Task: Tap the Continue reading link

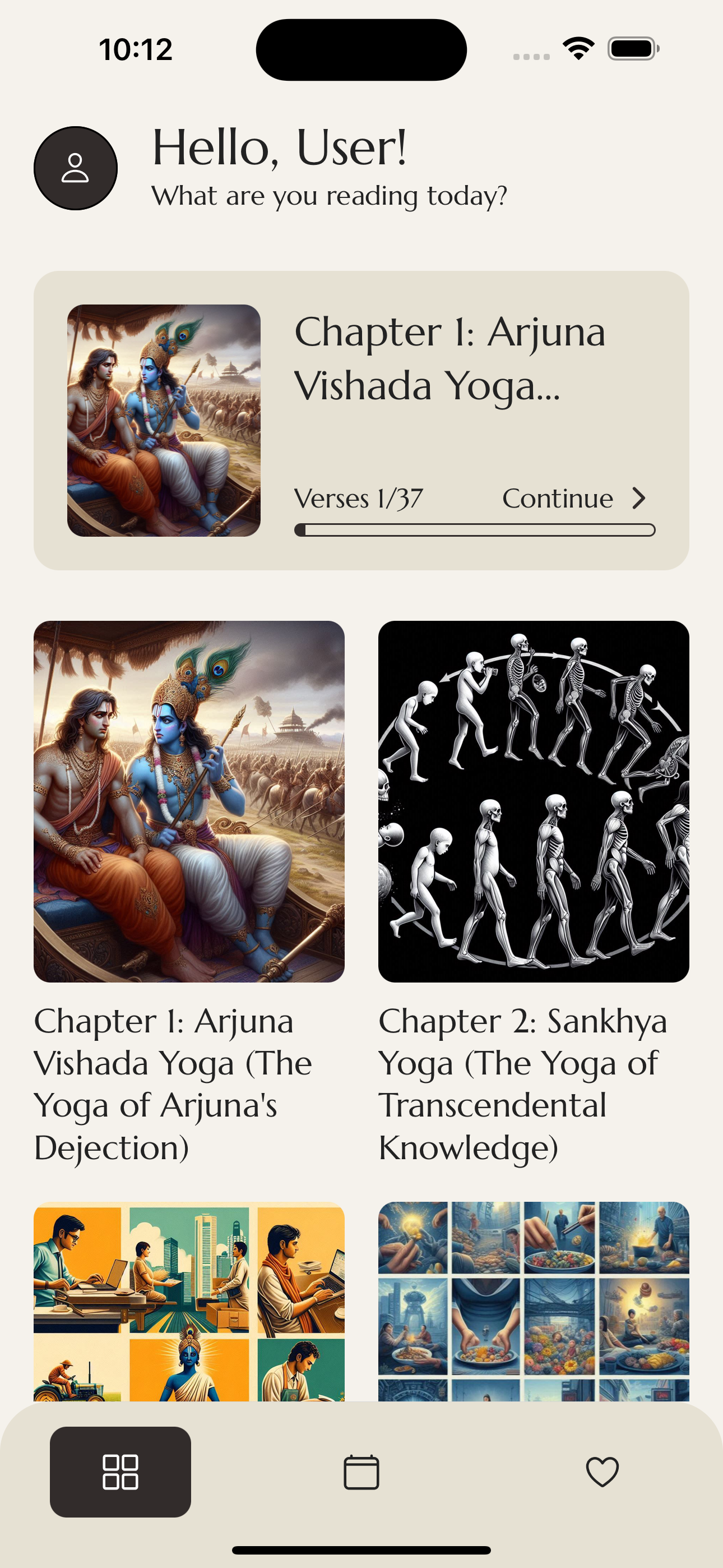Action: click(558, 498)
